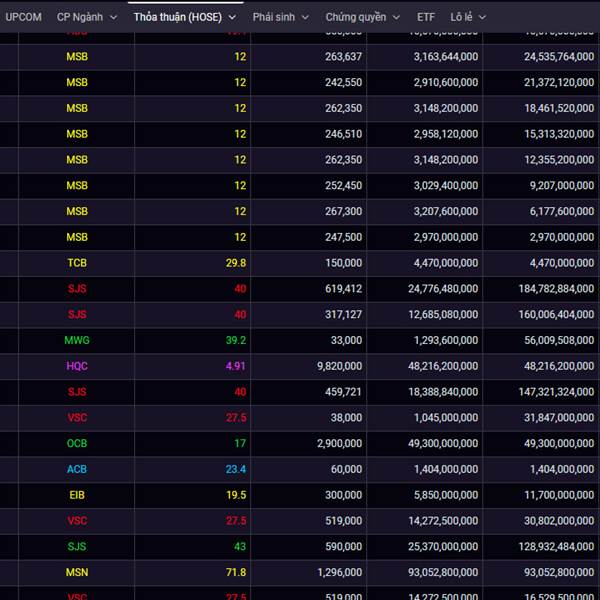Screen dimensions: 600x600
Task: Select MSB row with volume 242,550
Action: [300, 82]
